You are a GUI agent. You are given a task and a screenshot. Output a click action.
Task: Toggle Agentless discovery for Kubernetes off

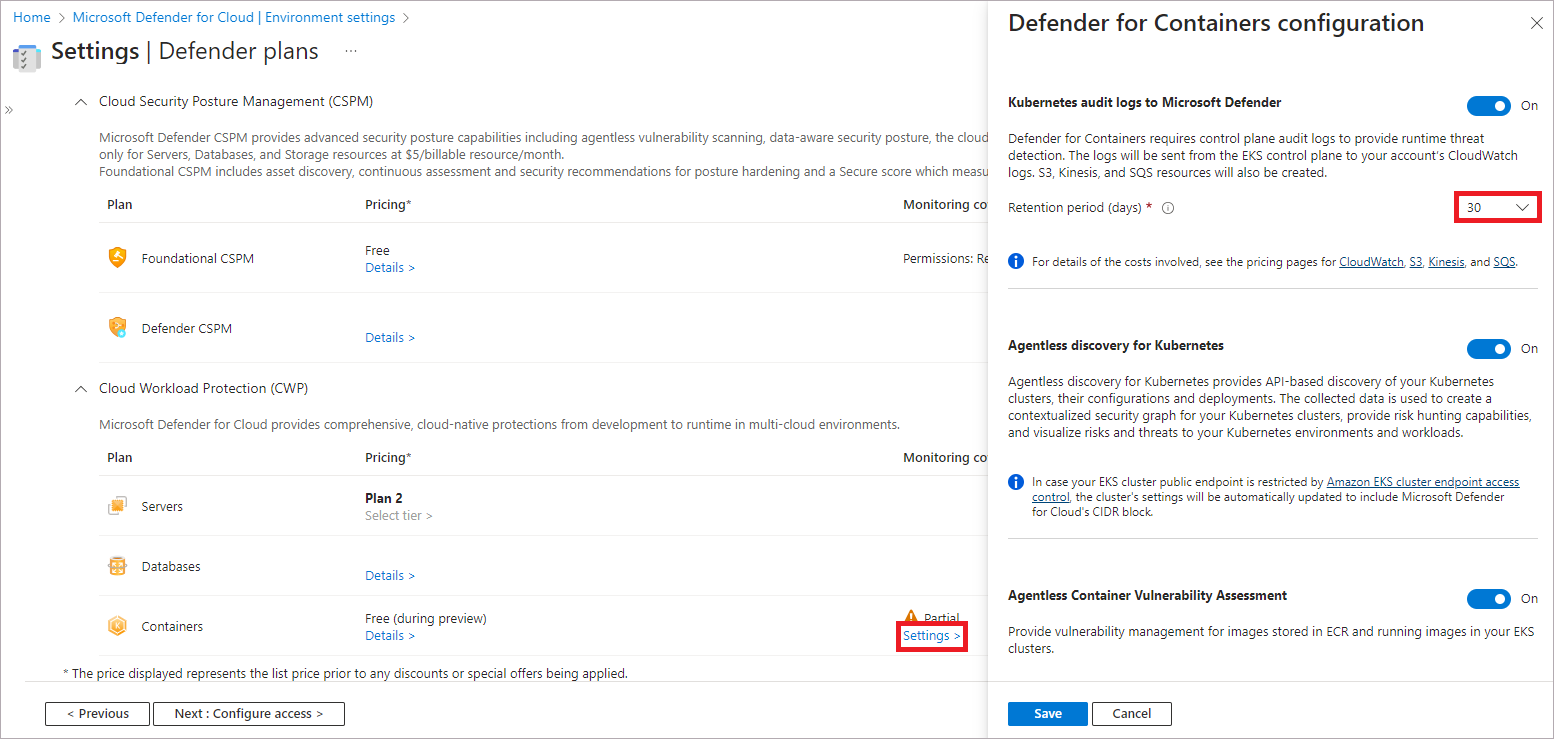[1489, 348]
